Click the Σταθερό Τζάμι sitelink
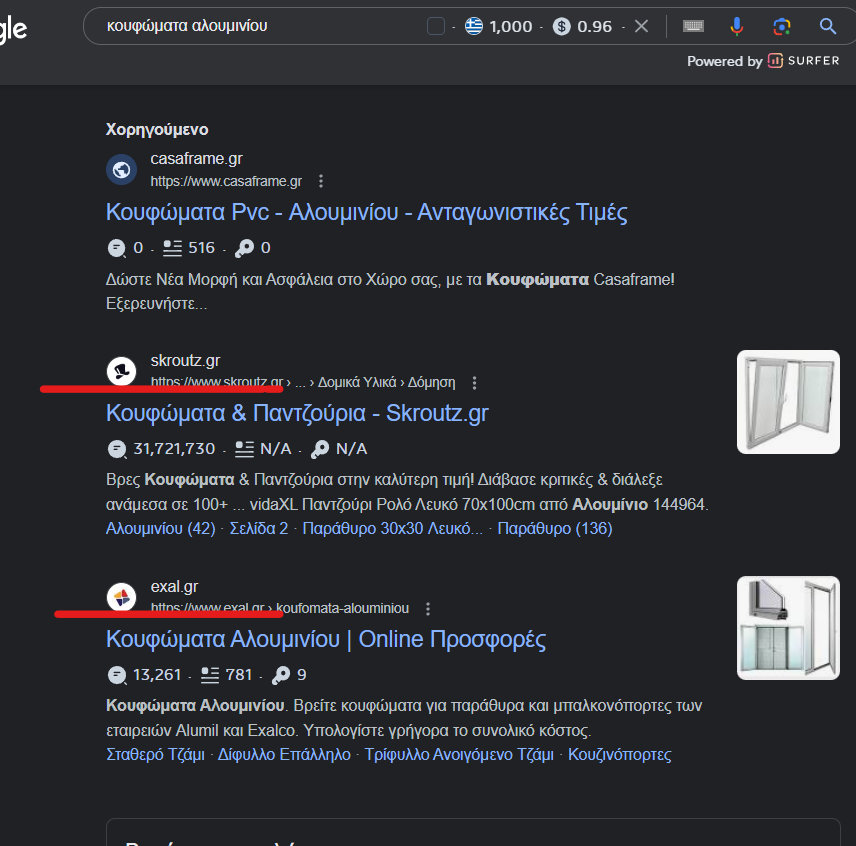This screenshot has width=856, height=846. [155, 754]
